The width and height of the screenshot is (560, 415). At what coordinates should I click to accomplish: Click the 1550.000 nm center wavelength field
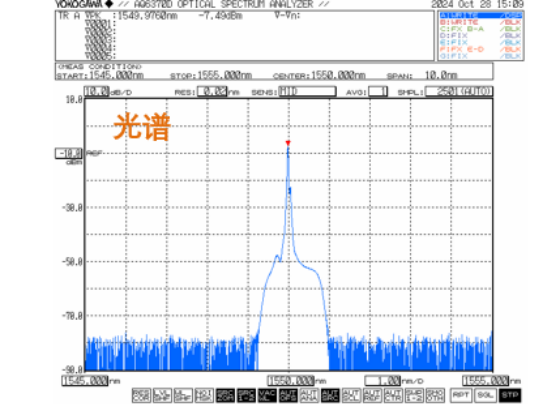pos(291,381)
